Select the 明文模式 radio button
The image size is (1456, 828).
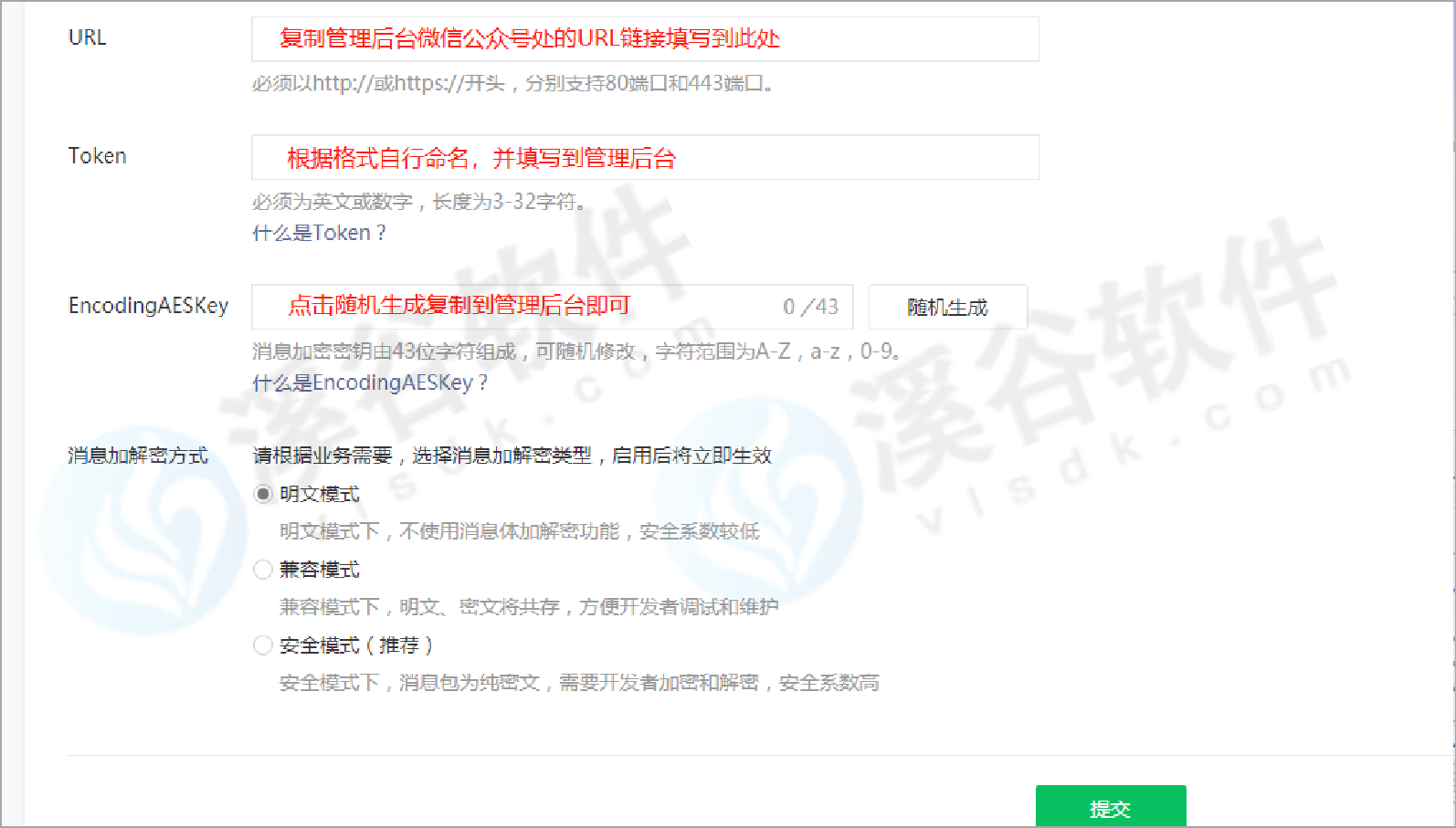pos(263,494)
